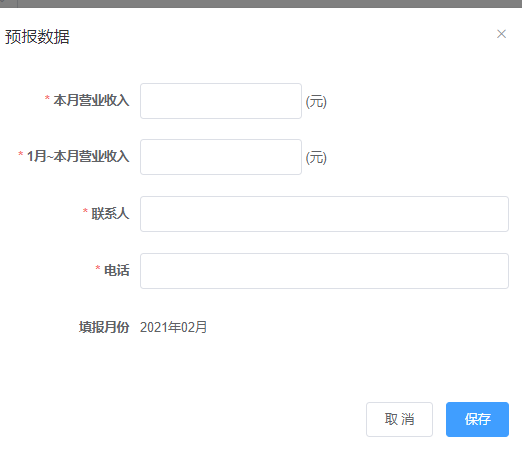The image size is (522, 453).
Task: Click the 本月营业收入 field label
Action: coord(91,100)
